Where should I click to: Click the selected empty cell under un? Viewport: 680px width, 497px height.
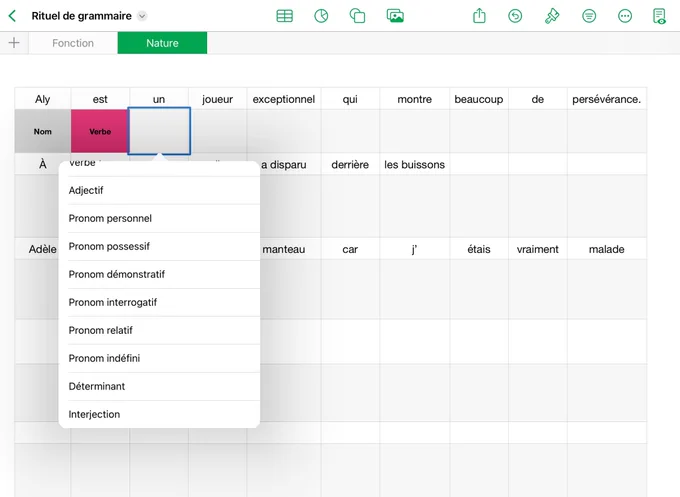(x=159, y=131)
